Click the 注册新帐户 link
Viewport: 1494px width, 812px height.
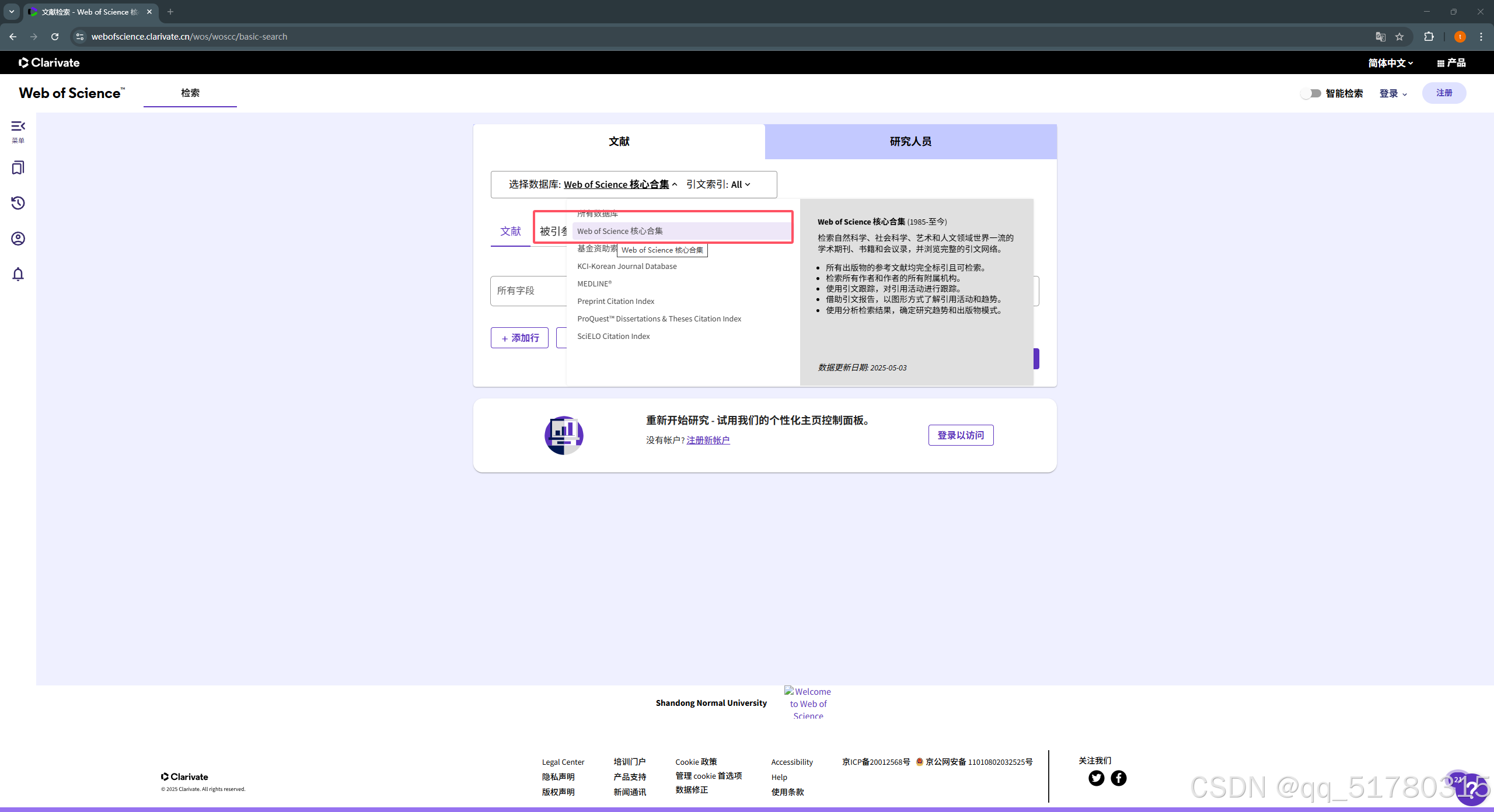[708, 440]
